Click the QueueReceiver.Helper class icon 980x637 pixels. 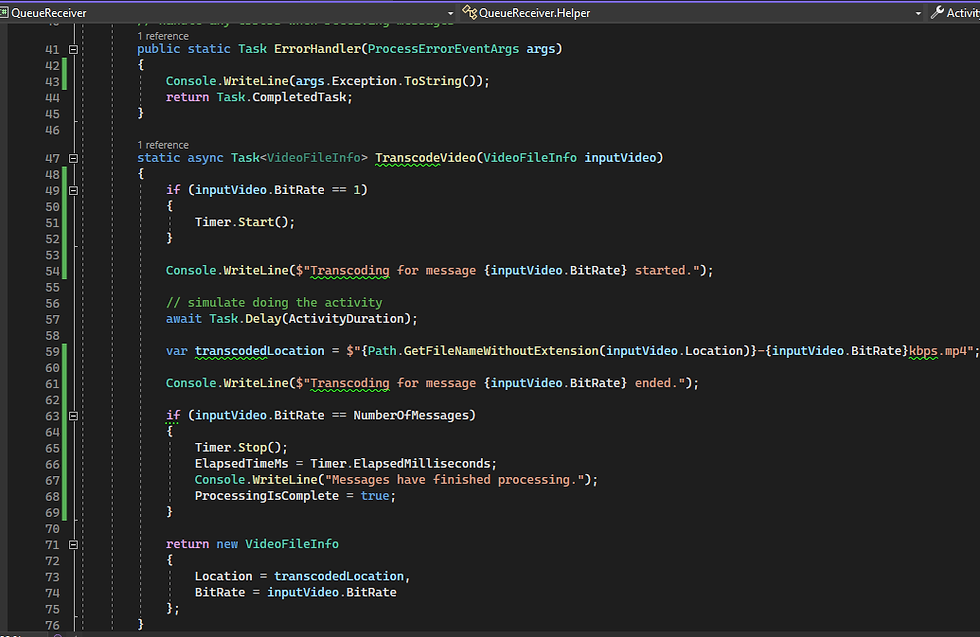click(x=469, y=12)
